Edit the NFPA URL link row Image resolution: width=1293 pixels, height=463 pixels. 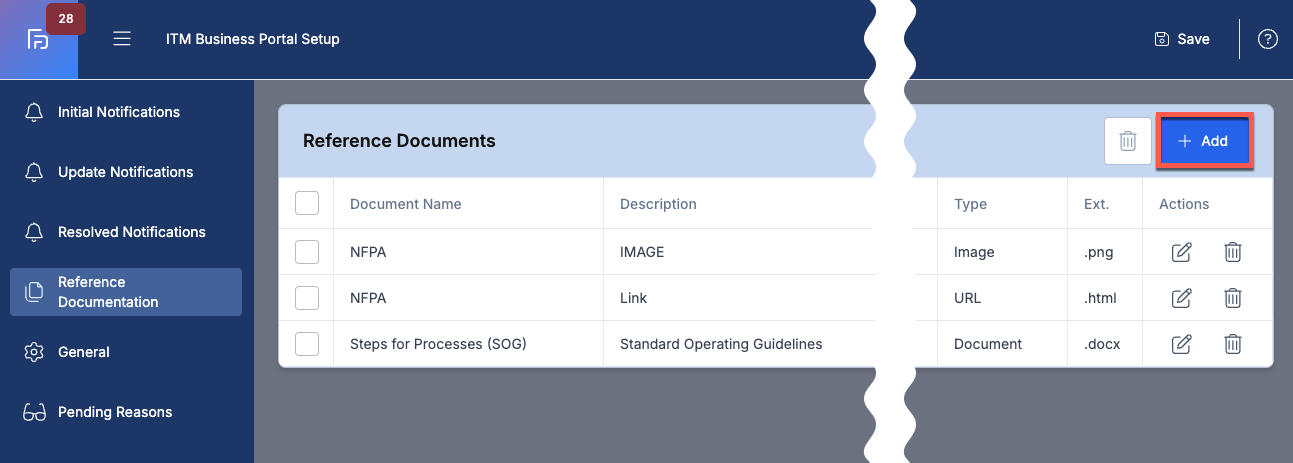click(1181, 298)
